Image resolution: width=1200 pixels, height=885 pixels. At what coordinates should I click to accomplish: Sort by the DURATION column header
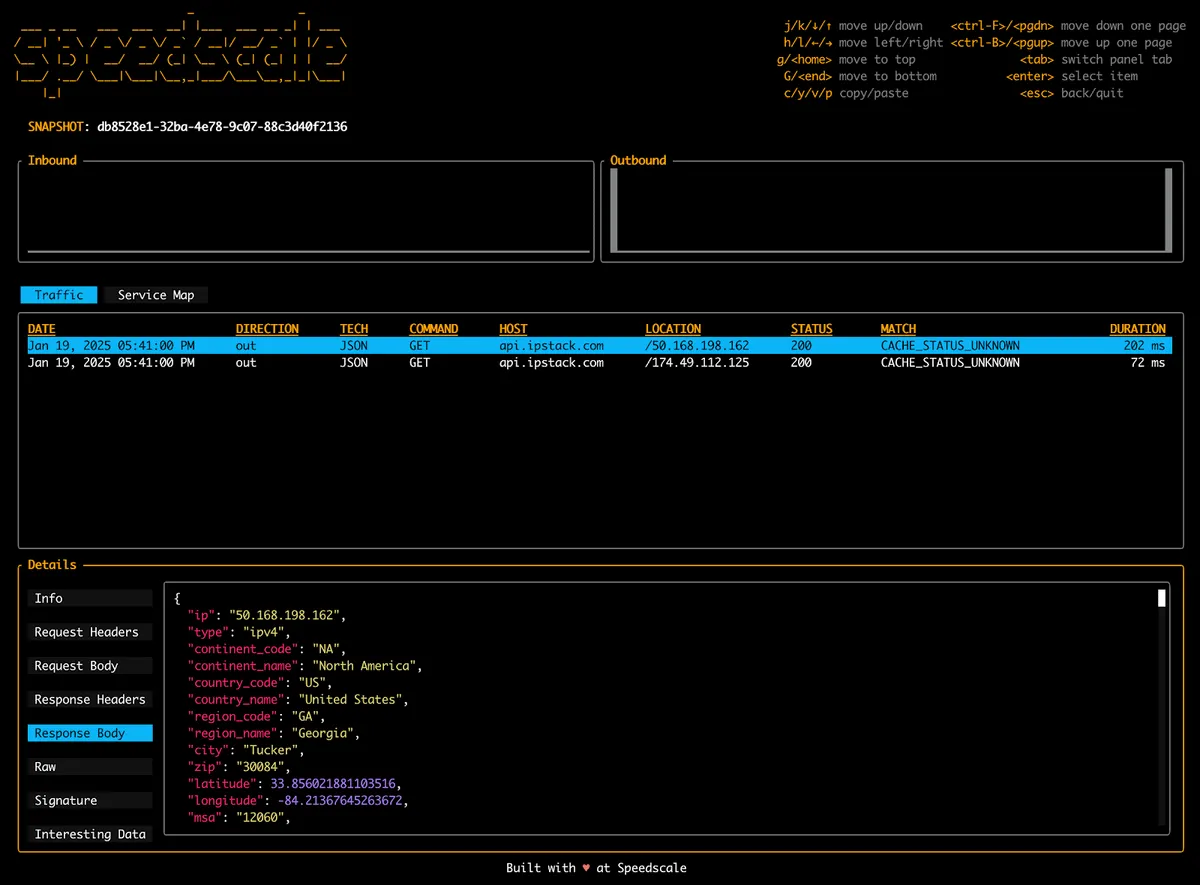[x=1137, y=328]
